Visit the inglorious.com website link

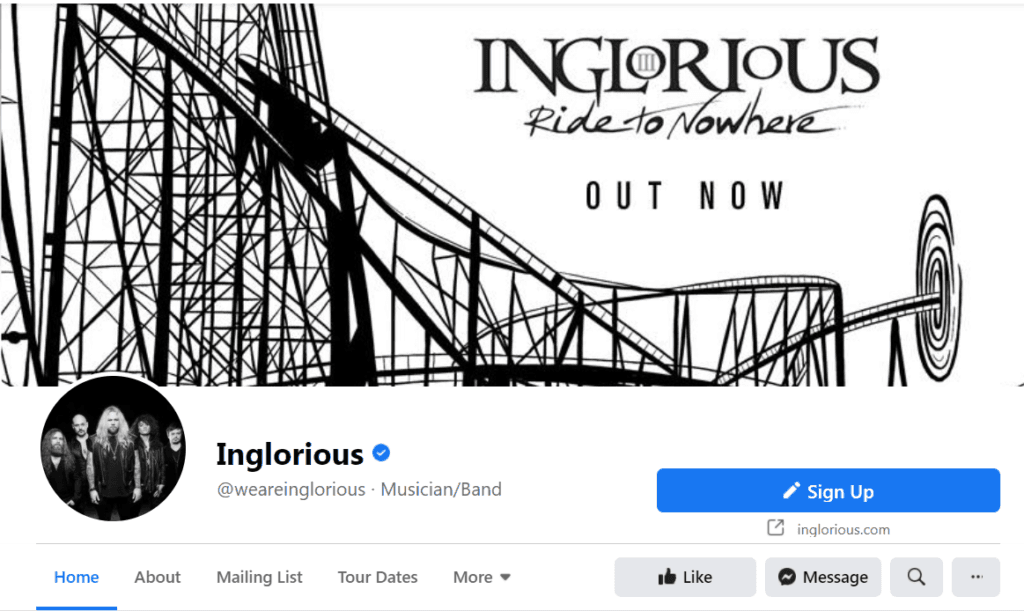[x=843, y=529]
